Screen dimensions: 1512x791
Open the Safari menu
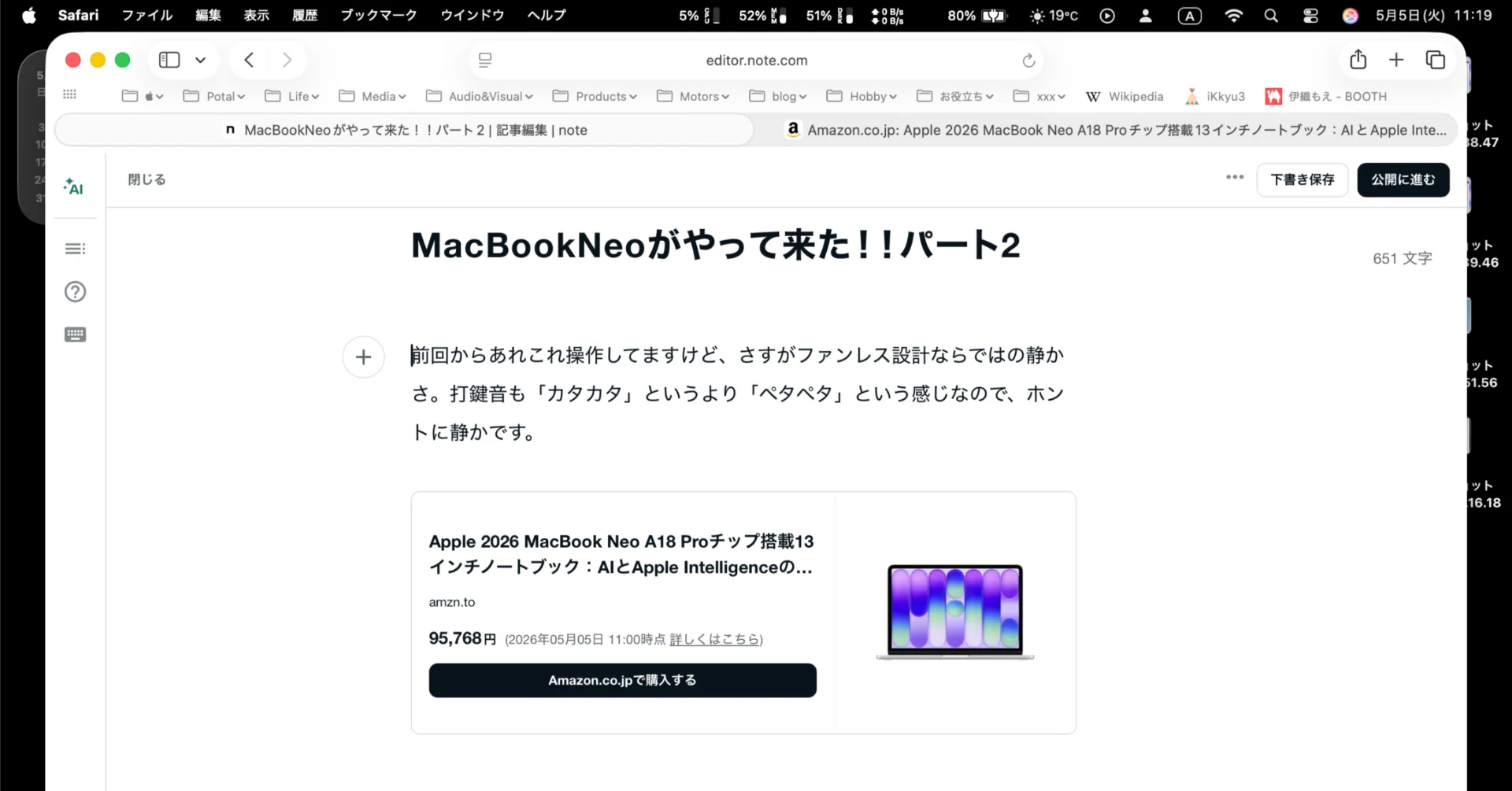(78, 15)
